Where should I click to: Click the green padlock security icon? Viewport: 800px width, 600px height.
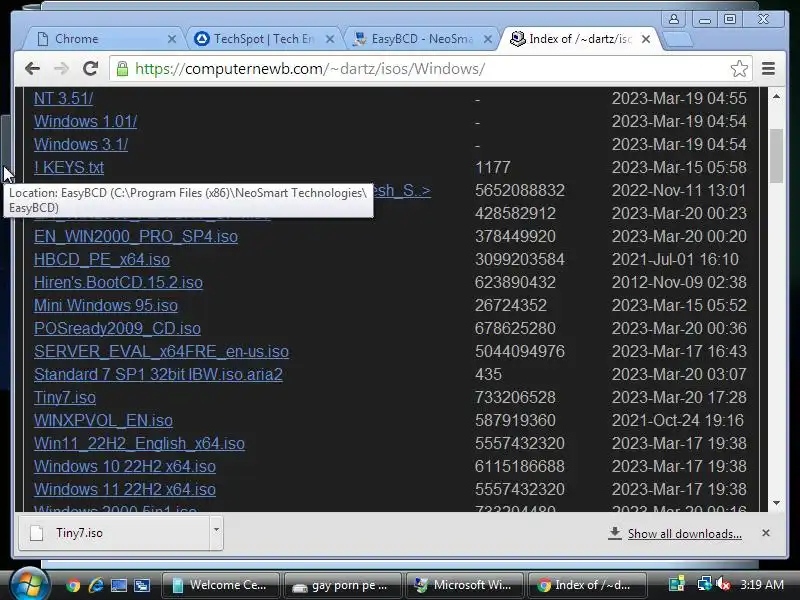tap(122, 69)
